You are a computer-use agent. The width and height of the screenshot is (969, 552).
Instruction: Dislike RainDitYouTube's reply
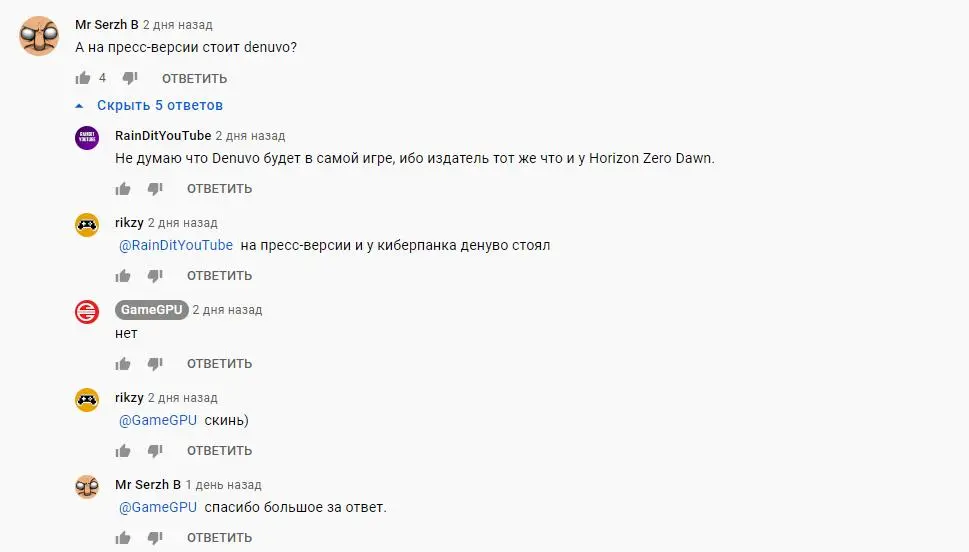point(155,189)
